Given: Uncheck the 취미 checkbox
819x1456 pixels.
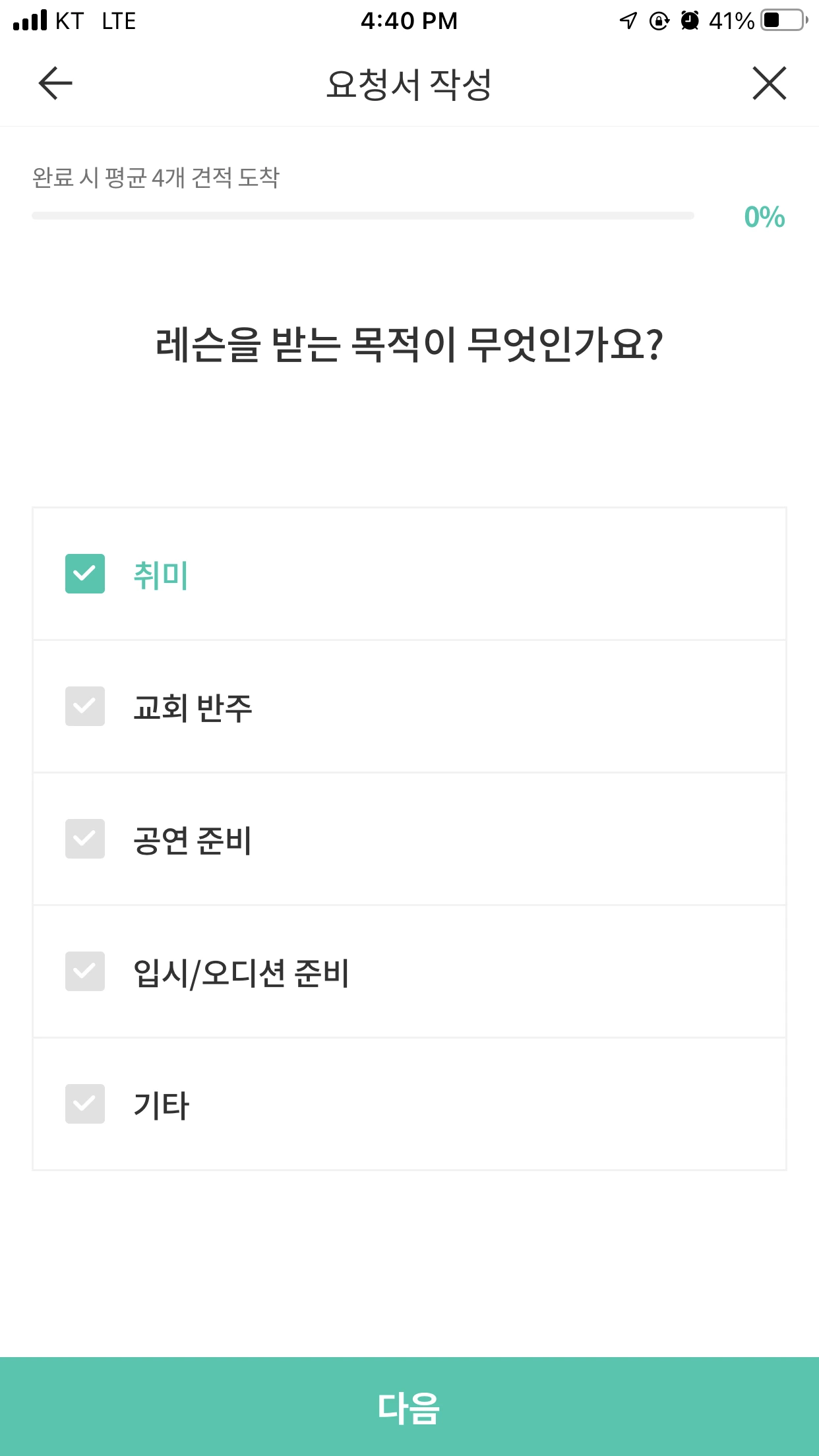Looking at the screenshot, I should (x=85, y=574).
